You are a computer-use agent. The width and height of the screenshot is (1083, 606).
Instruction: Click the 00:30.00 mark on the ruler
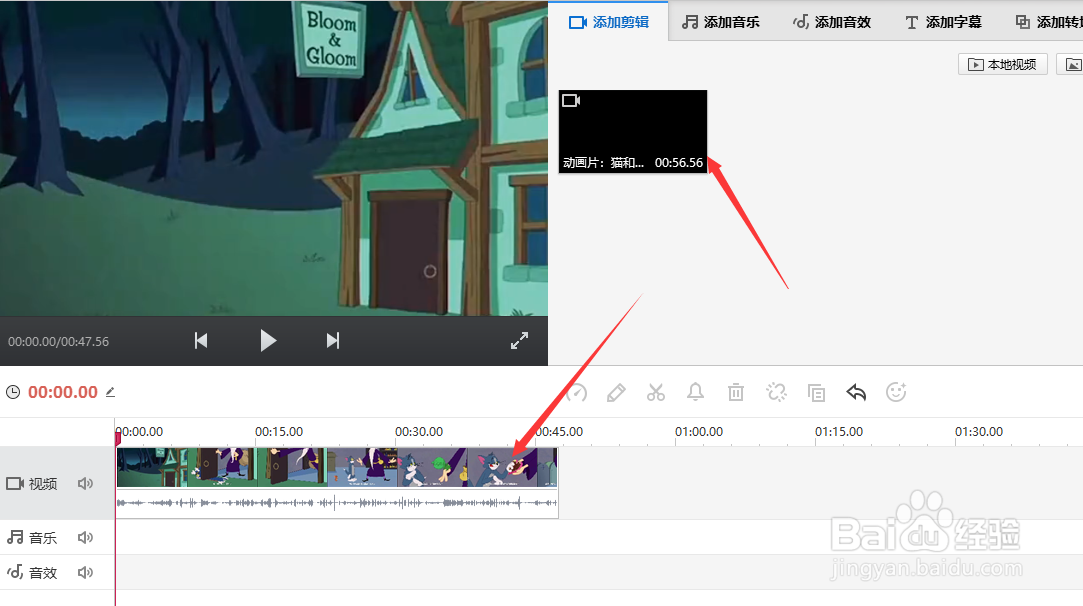[x=419, y=432]
